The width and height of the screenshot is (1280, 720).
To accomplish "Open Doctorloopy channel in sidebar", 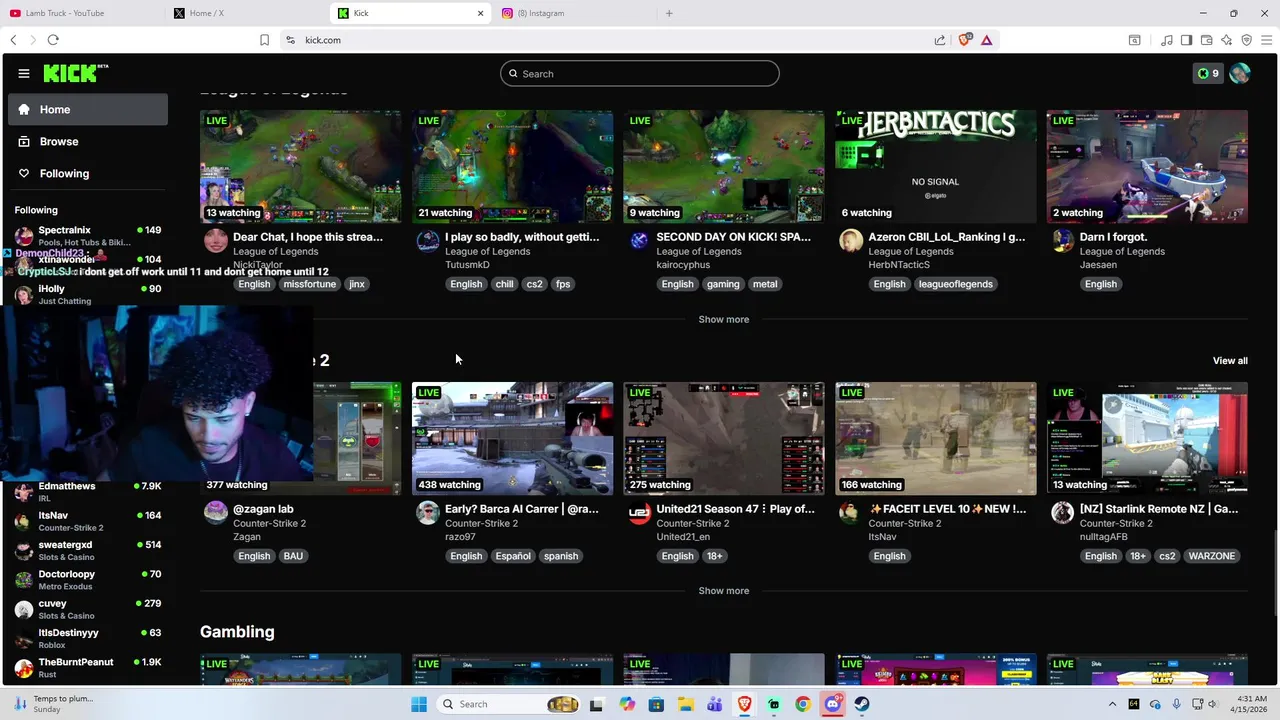I will (88, 579).
